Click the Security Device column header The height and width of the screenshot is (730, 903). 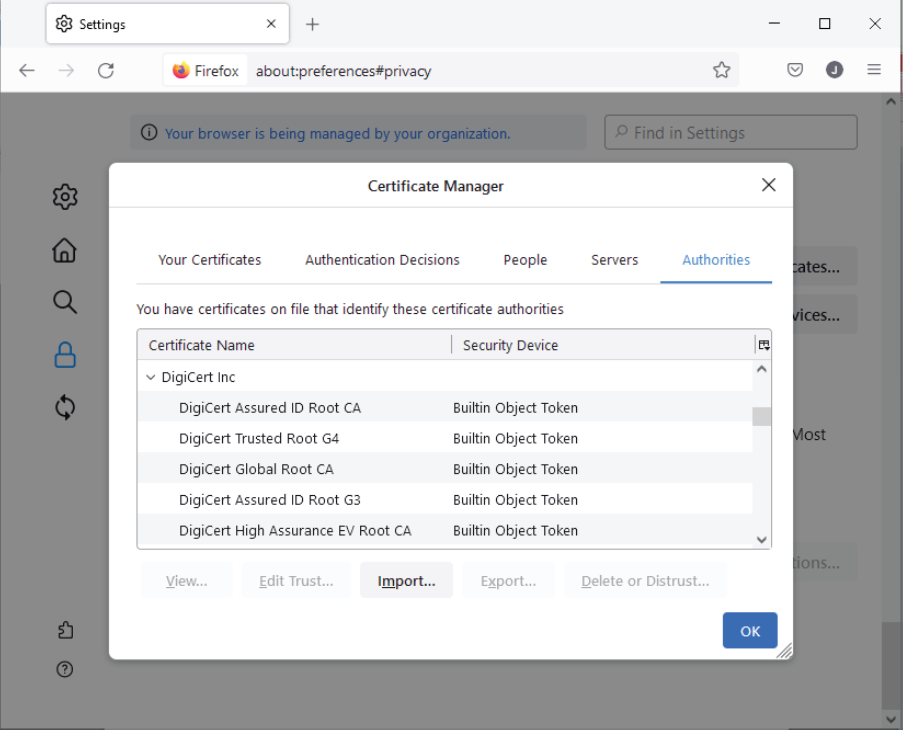pyautogui.click(x=603, y=345)
